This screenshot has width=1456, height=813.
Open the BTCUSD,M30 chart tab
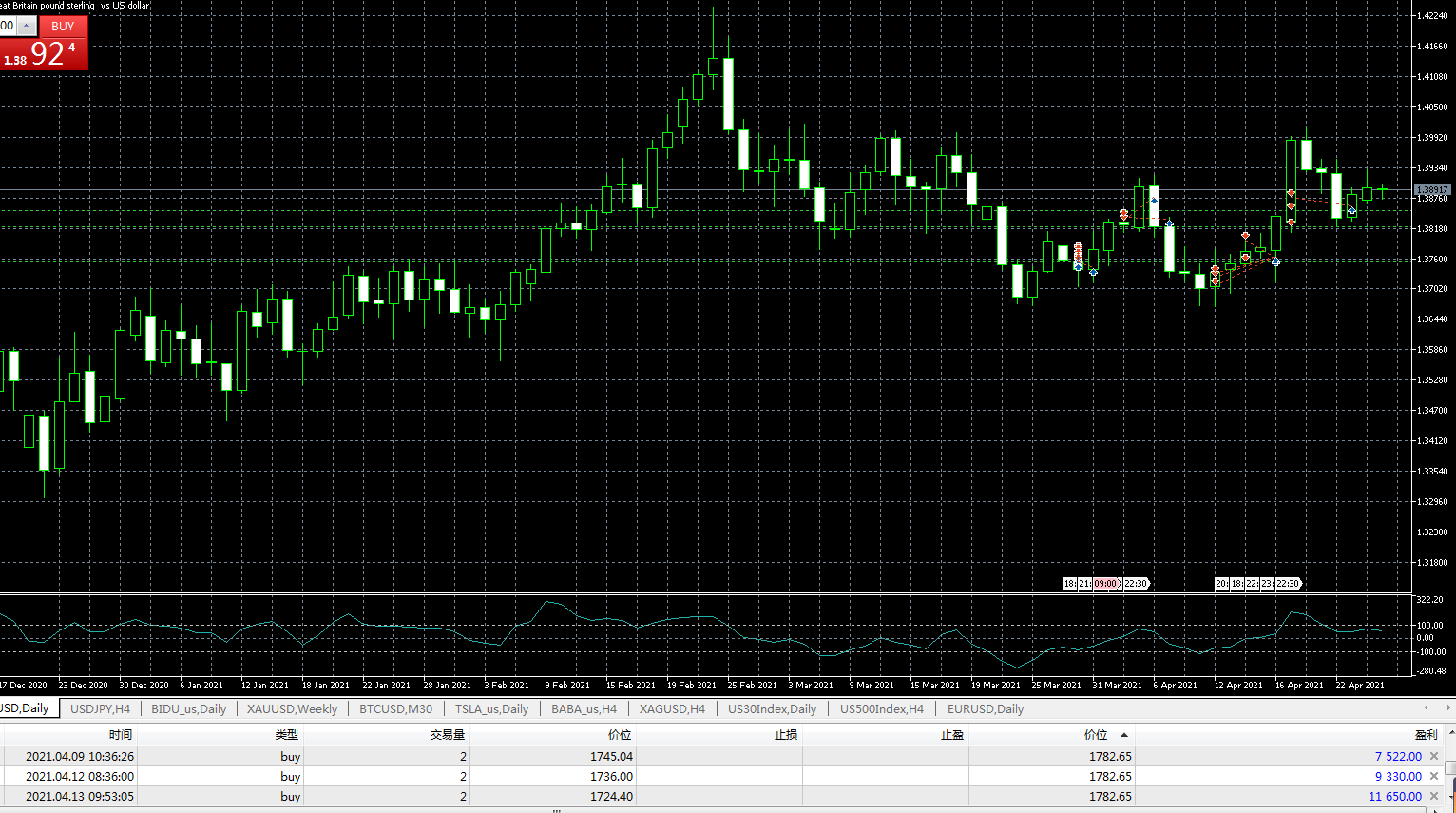[x=395, y=708]
